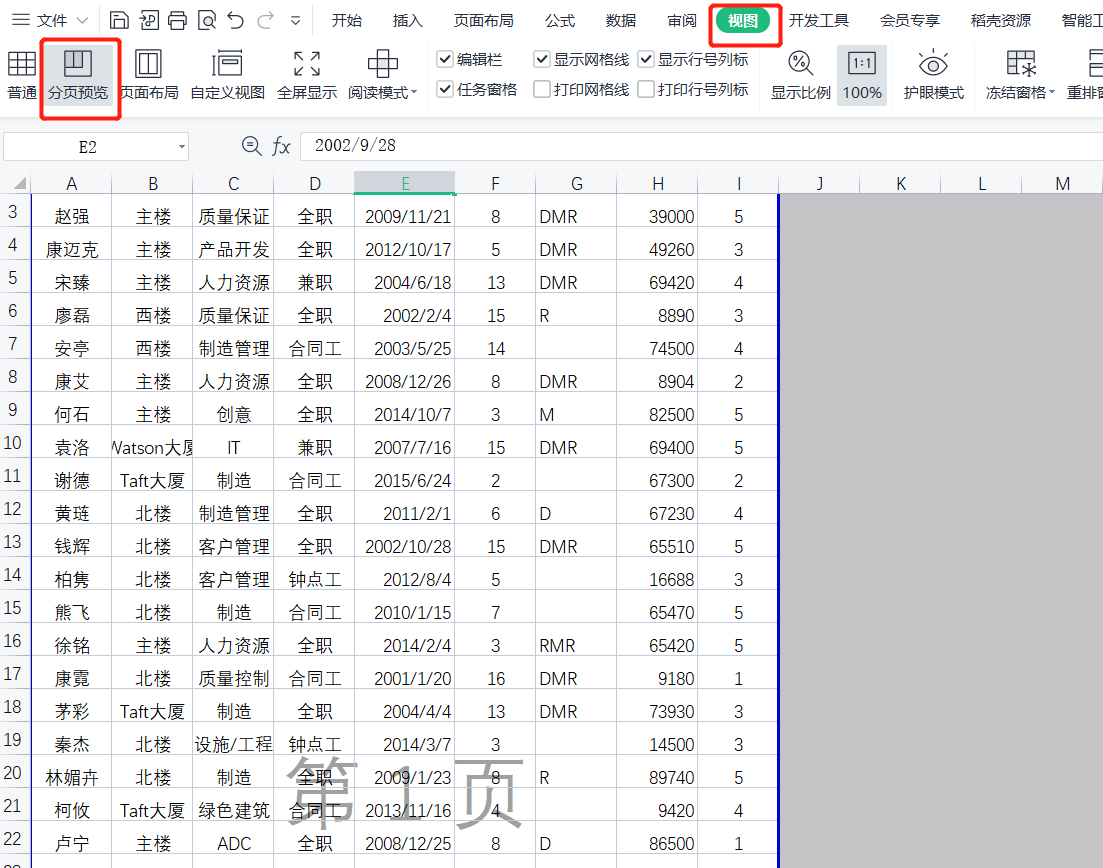Open the 开始 ribbon tab
Image resolution: width=1103 pixels, height=868 pixels.
[347, 21]
